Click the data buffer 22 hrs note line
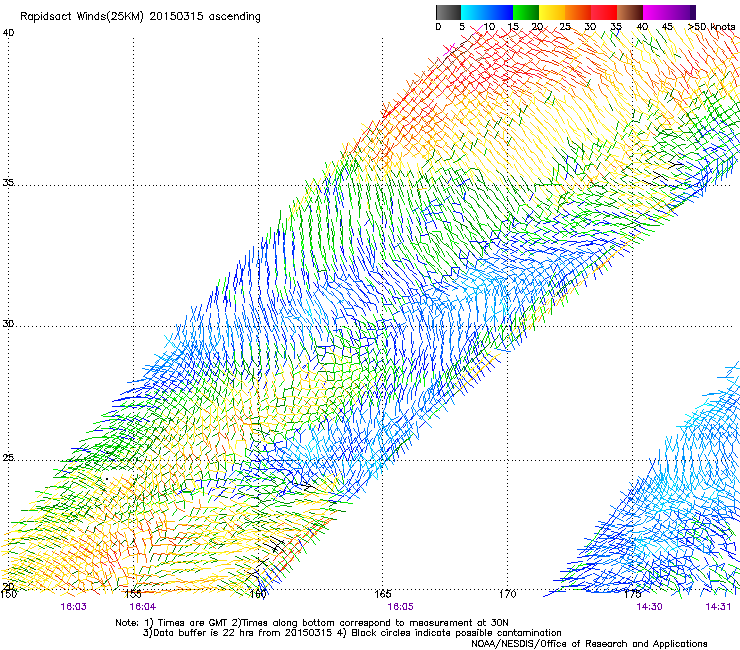The image size is (740, 650). pyautogui.click(x=352, y=633)
